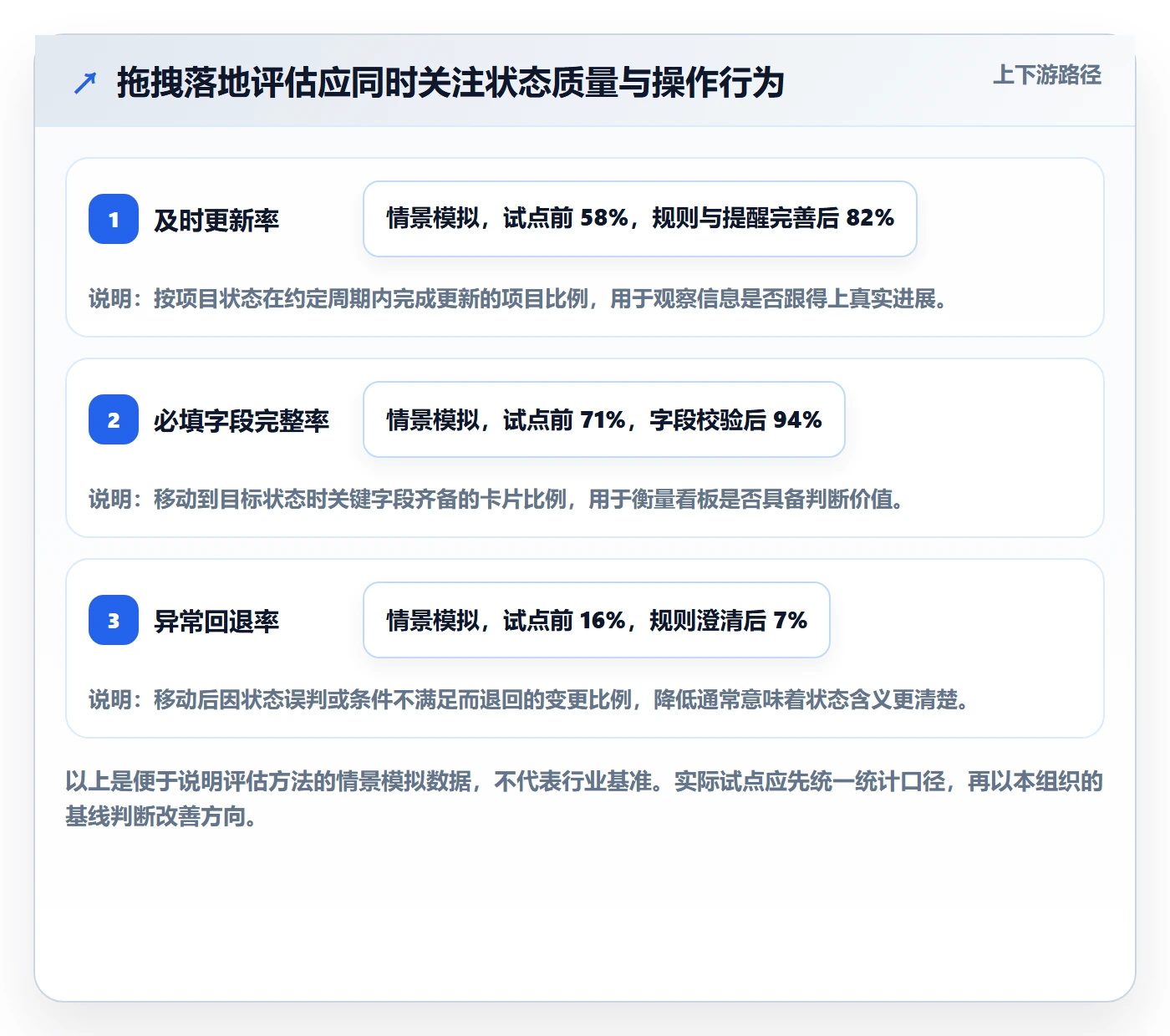
Task: Select the 试点前 71% 字段校验后 94% pill
Action: click(604, 419)
